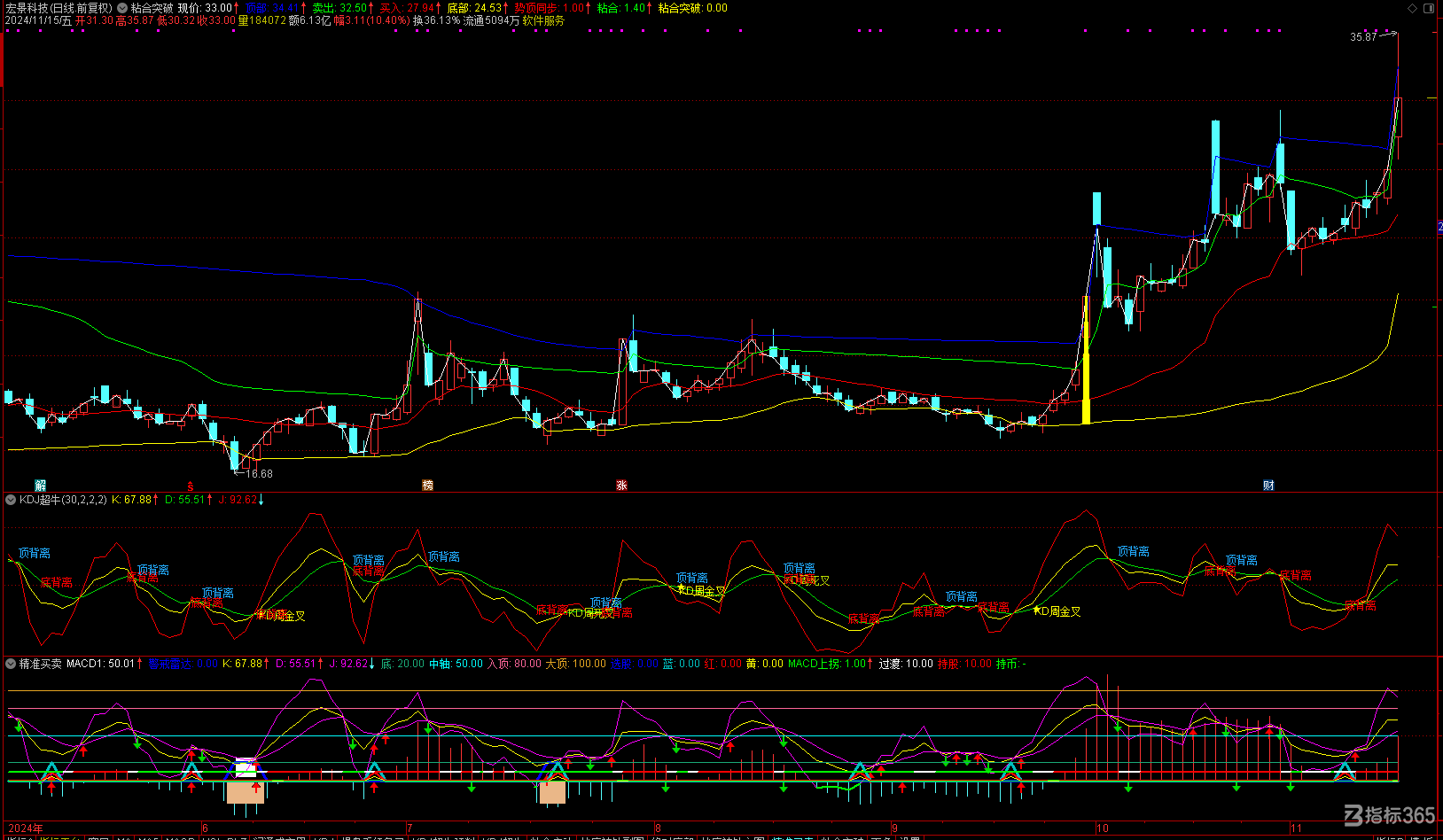Viewport: 1443px width, 840px height.
Task: Click the 大顶: 100.00 value
Action: [576, 663]
